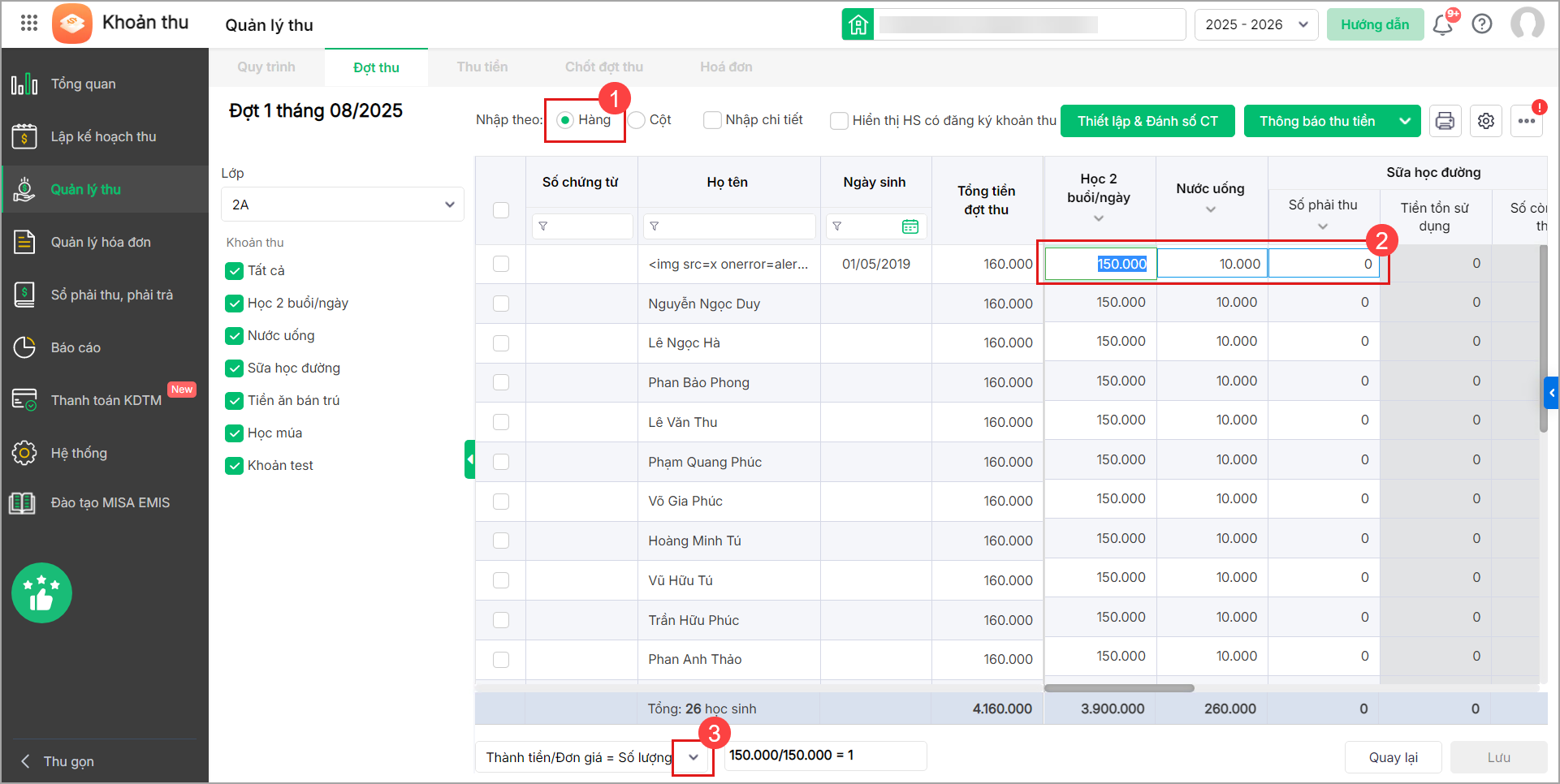Click the Họ tên filter funnel icon
The image size is (1560, 784).
pyautogui.click(x=654, y=226)
